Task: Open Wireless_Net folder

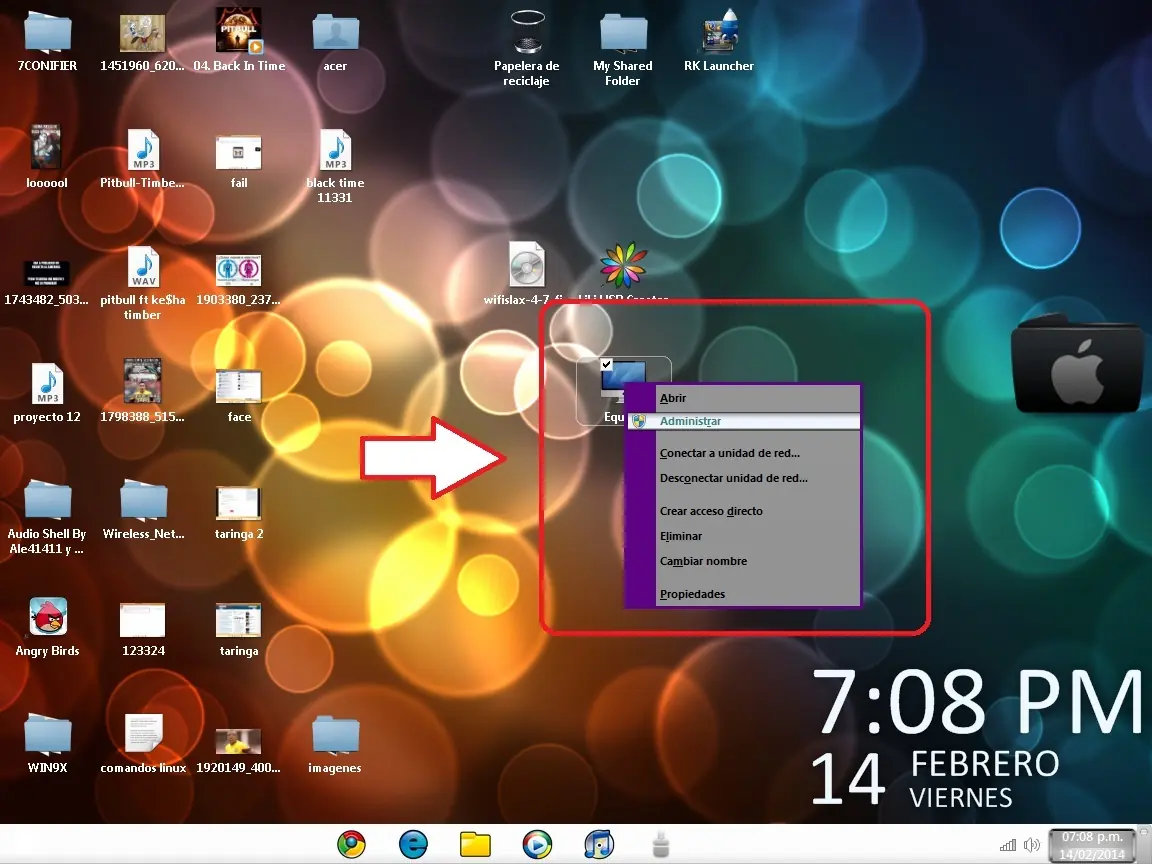Action: (143, 500)
